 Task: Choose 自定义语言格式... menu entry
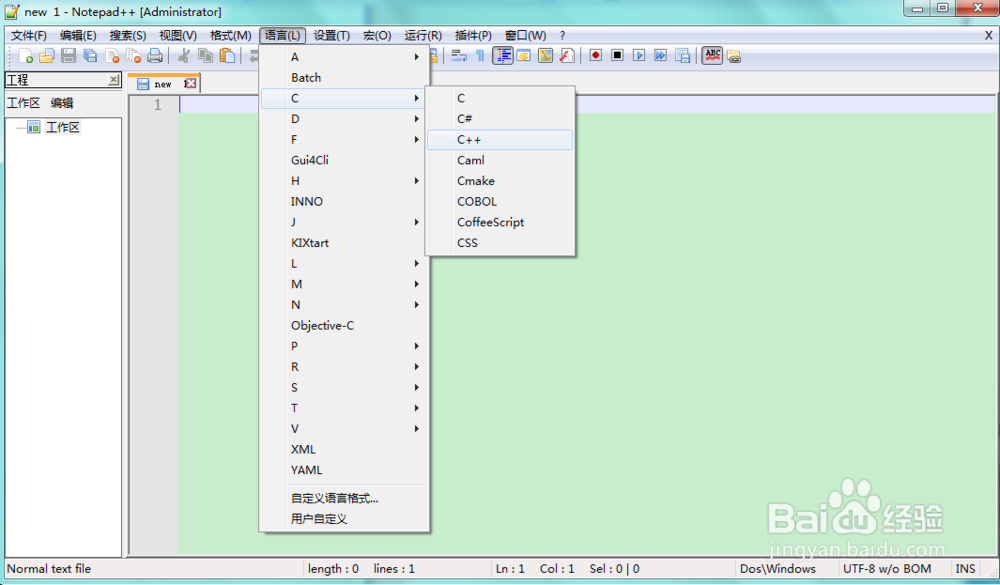(x=344, y=498)
